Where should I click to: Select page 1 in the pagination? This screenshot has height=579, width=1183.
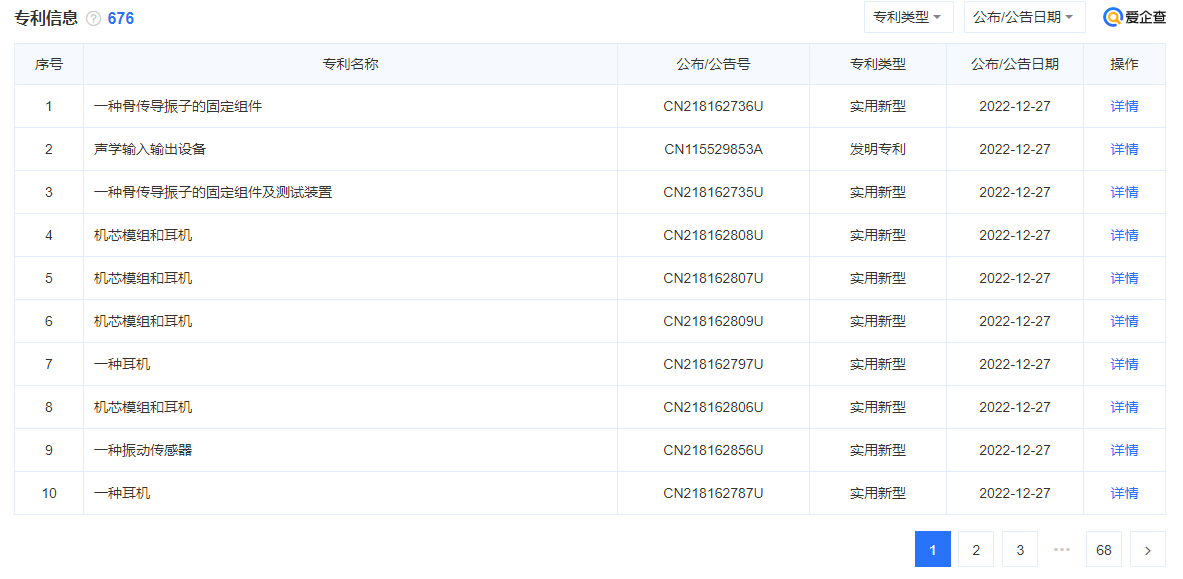(933, 550)
